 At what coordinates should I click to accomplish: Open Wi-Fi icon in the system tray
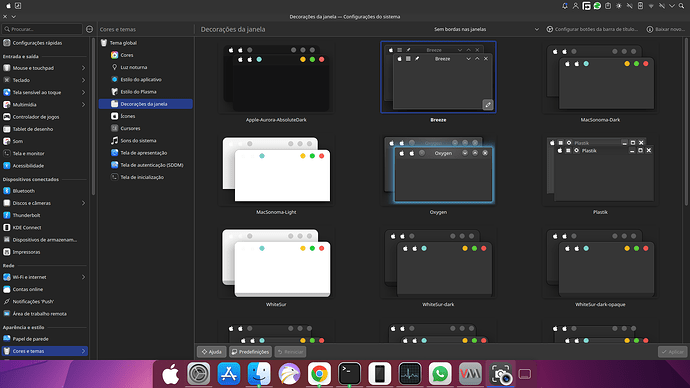651,6
